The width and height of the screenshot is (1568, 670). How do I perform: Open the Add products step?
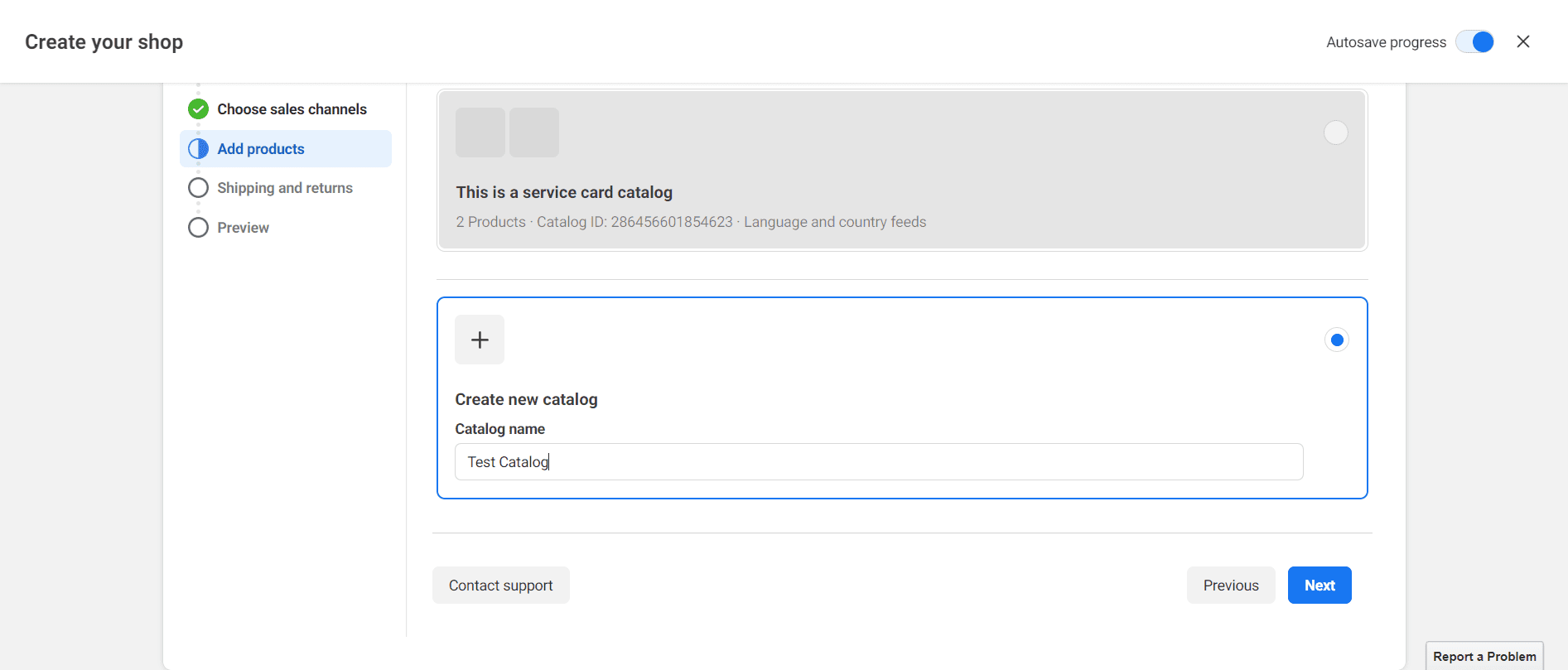point(261,149)
